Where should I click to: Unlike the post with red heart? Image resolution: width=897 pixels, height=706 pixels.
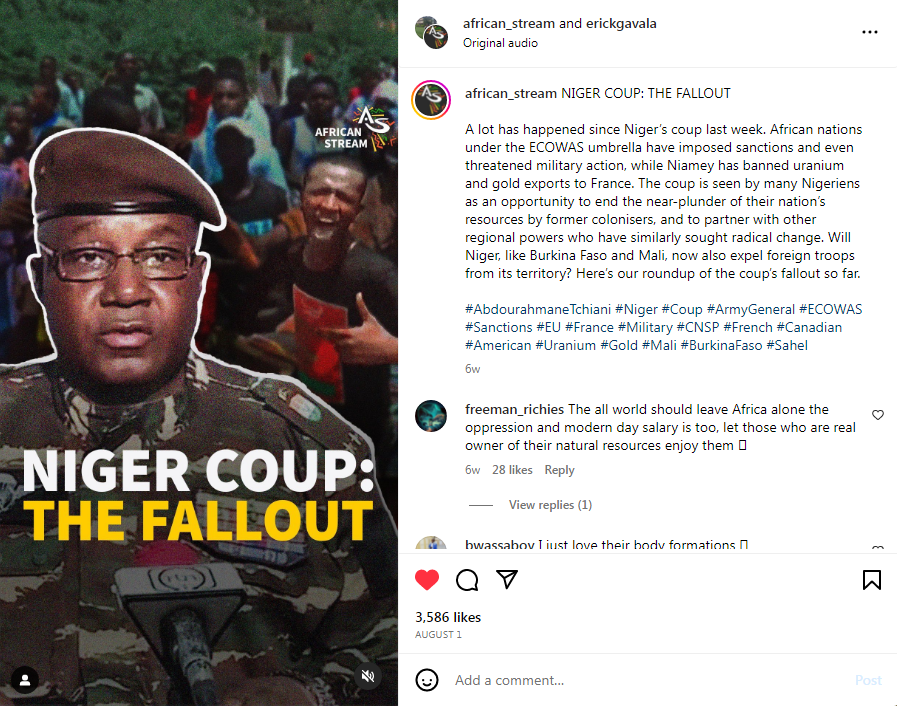pos(427,580)
